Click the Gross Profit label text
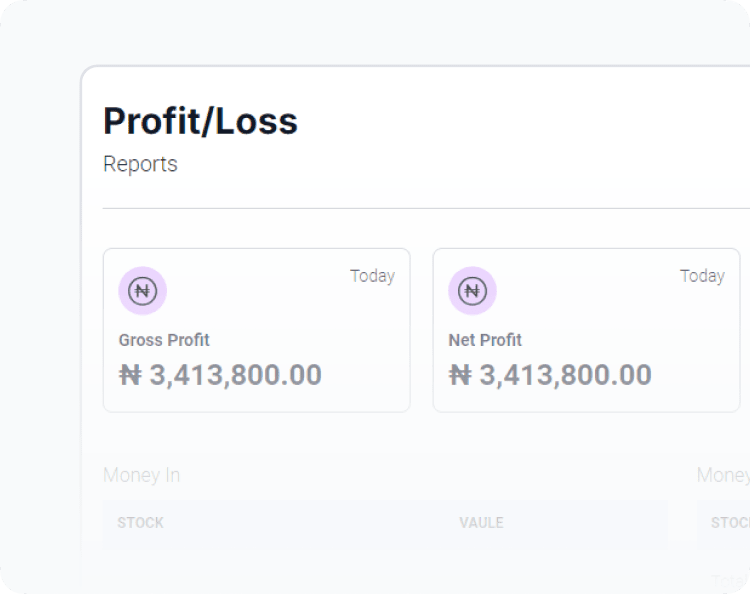Image resolution: width=750 pixels, height=594 pixels. pos(164,340)
